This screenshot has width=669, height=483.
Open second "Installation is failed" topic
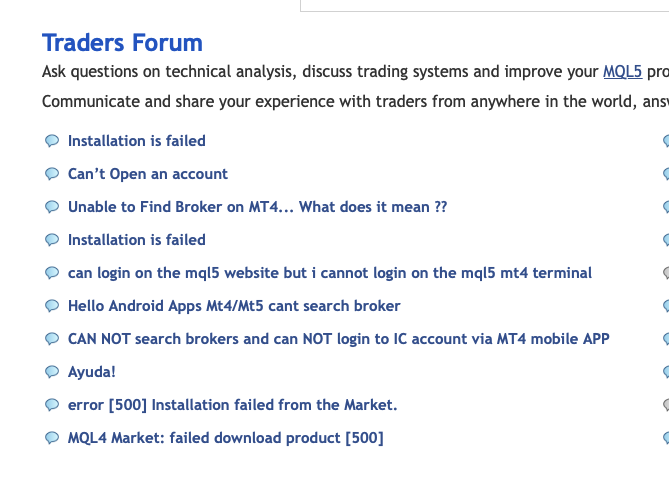pos(137,240)
